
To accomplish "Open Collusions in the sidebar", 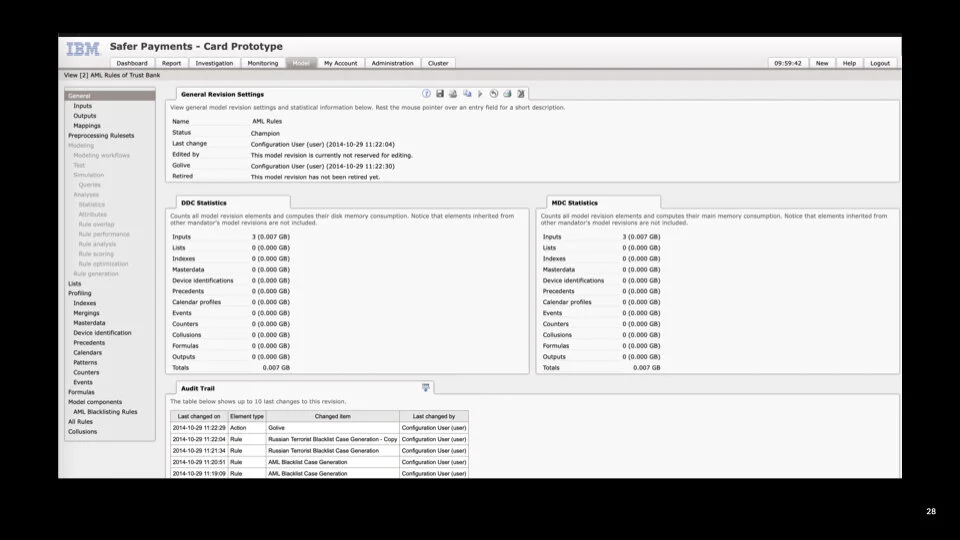I will 83,432.
